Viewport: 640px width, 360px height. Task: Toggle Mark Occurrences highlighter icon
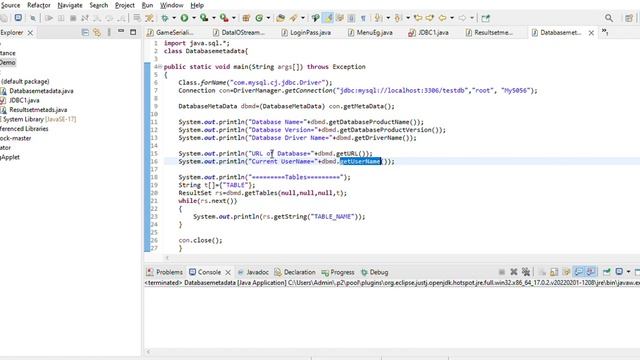[x=328, y=18]
